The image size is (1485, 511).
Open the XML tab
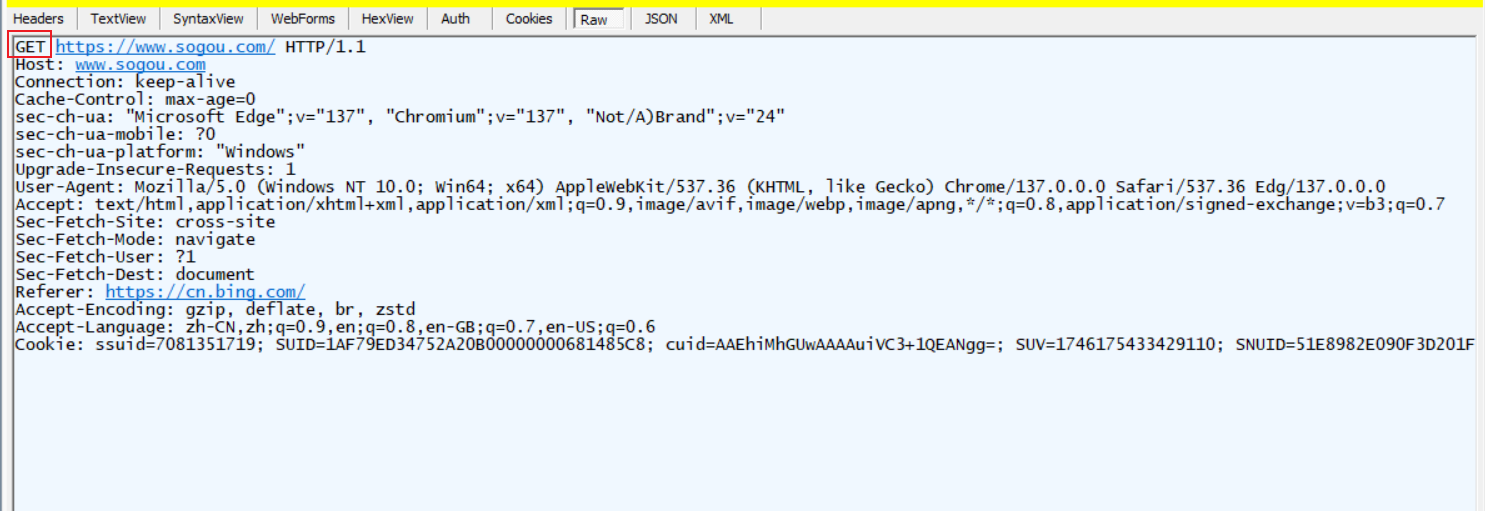click(722, 19)
